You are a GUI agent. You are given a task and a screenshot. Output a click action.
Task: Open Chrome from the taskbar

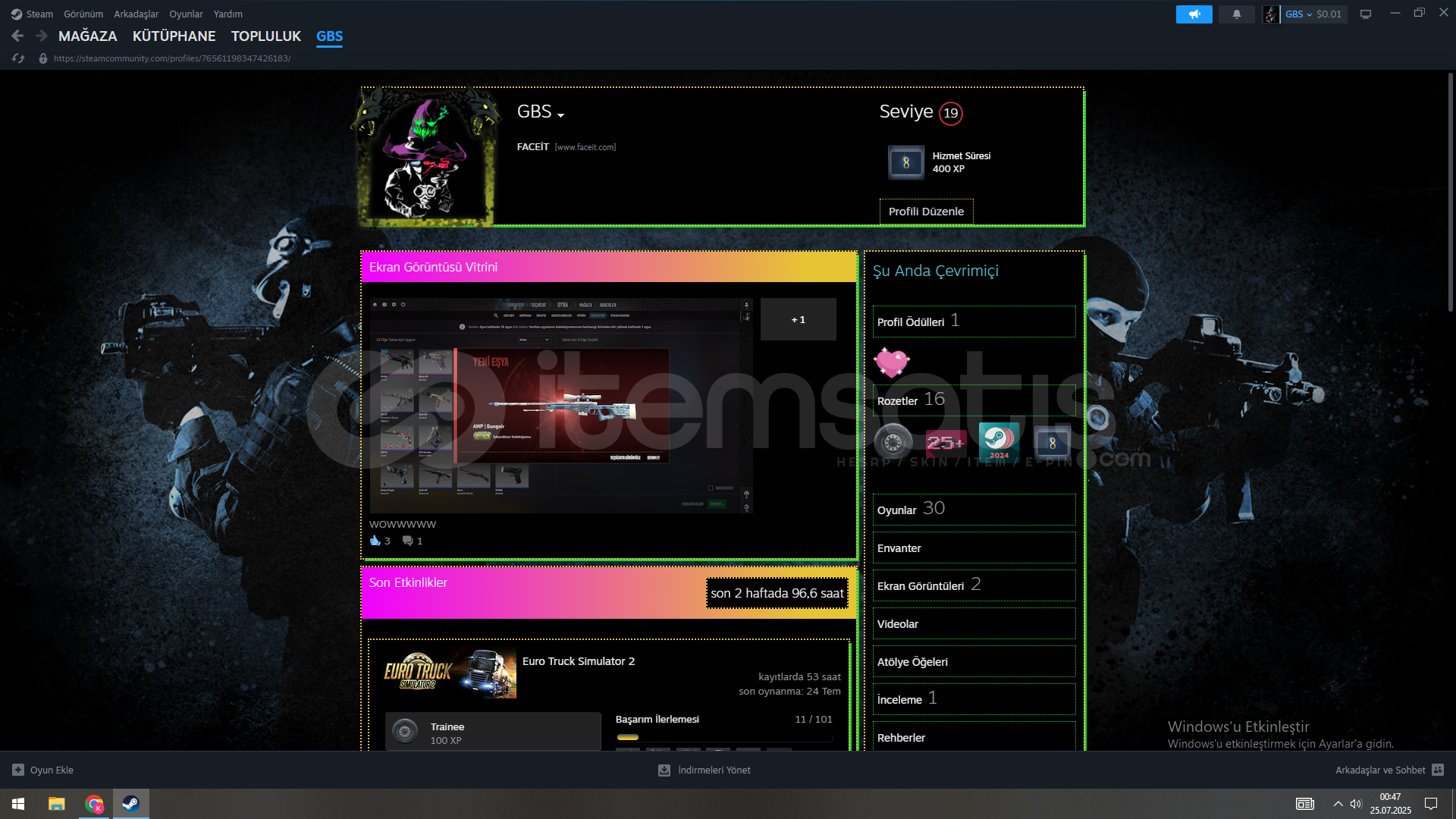[x=94, y=804]
